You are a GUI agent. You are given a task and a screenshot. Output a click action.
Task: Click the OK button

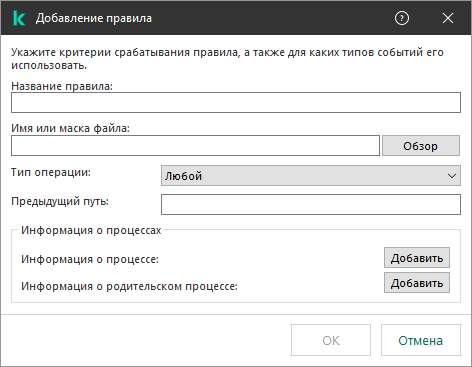[x=331, y=340]
